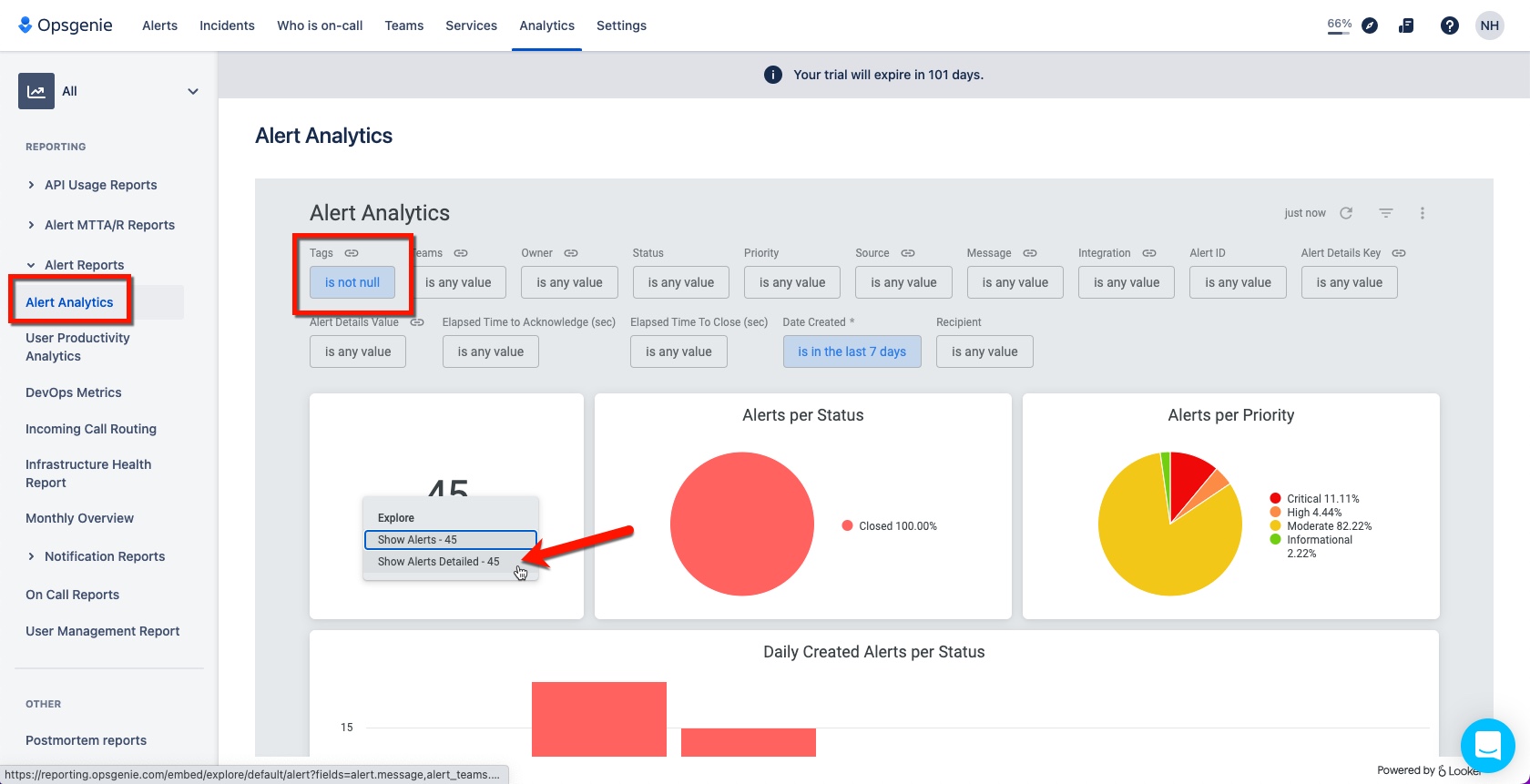Open the release notes icon in header
This screenshot has height=784, width=1530.
[x=1406, y=25]
